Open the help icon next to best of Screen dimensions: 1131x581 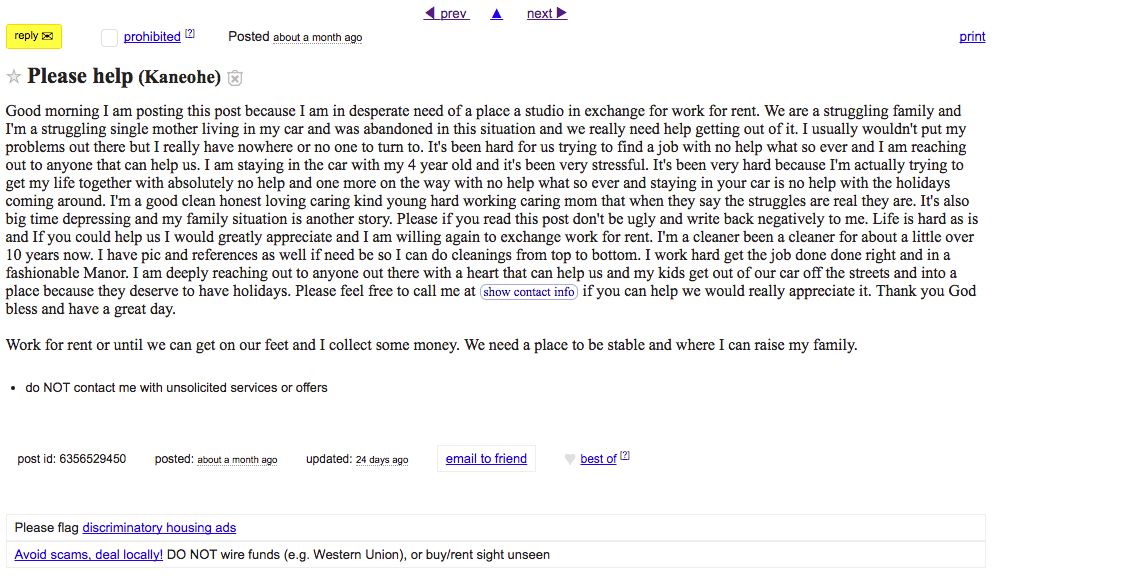[625, 454]
